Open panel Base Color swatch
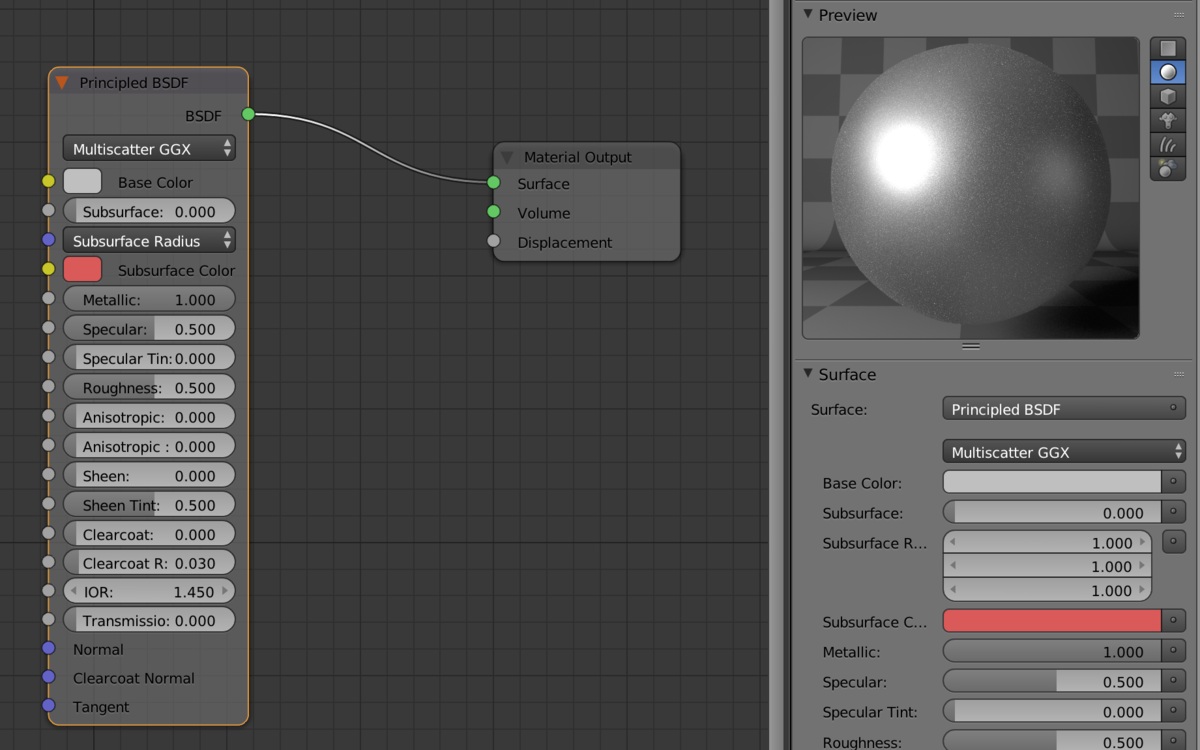 point(1052,482)
